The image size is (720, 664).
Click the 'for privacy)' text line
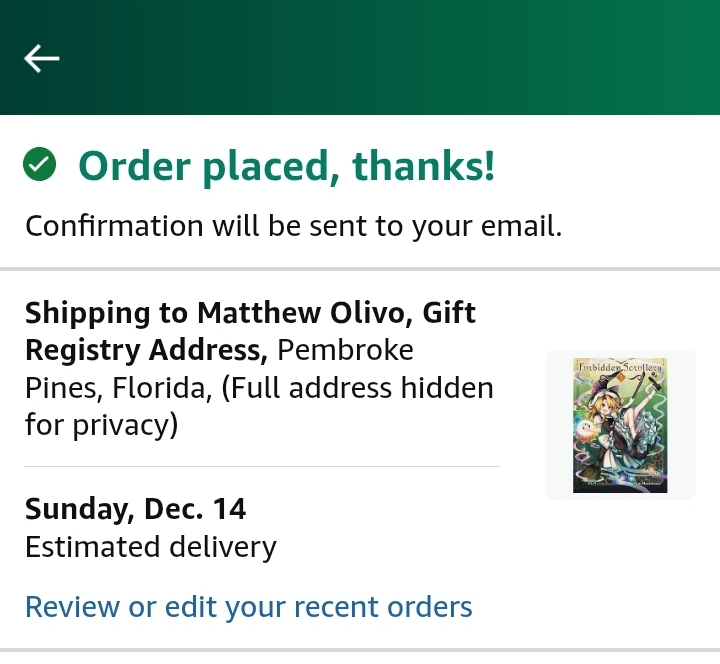(x=101, y=425)
